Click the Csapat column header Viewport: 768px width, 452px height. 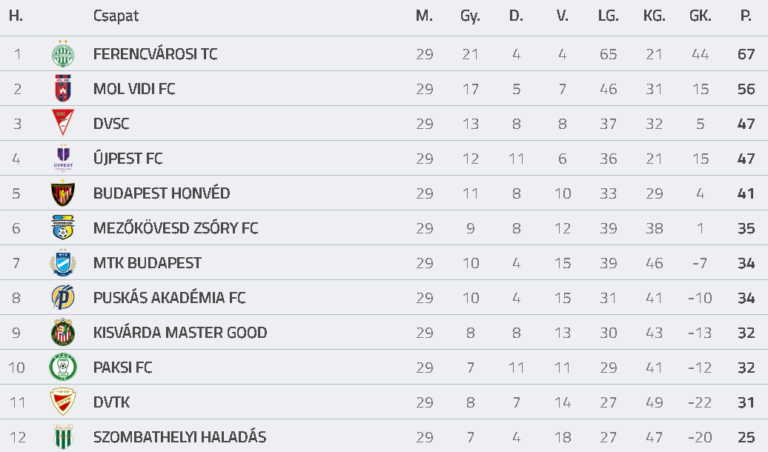[116, 16]
